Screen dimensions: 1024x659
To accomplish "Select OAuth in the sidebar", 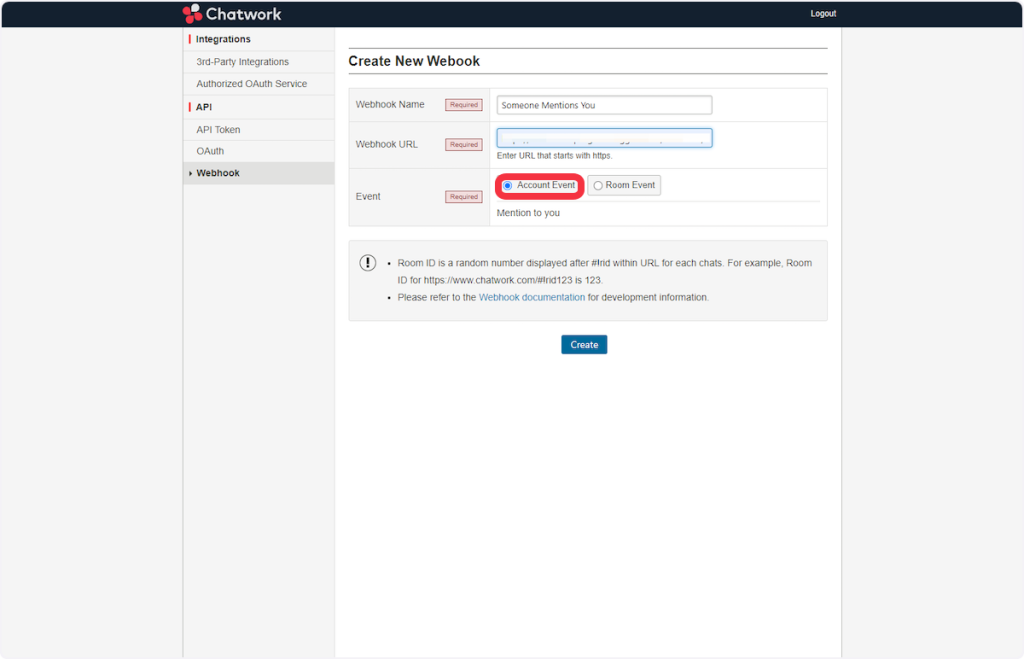I will coord(210,151).
